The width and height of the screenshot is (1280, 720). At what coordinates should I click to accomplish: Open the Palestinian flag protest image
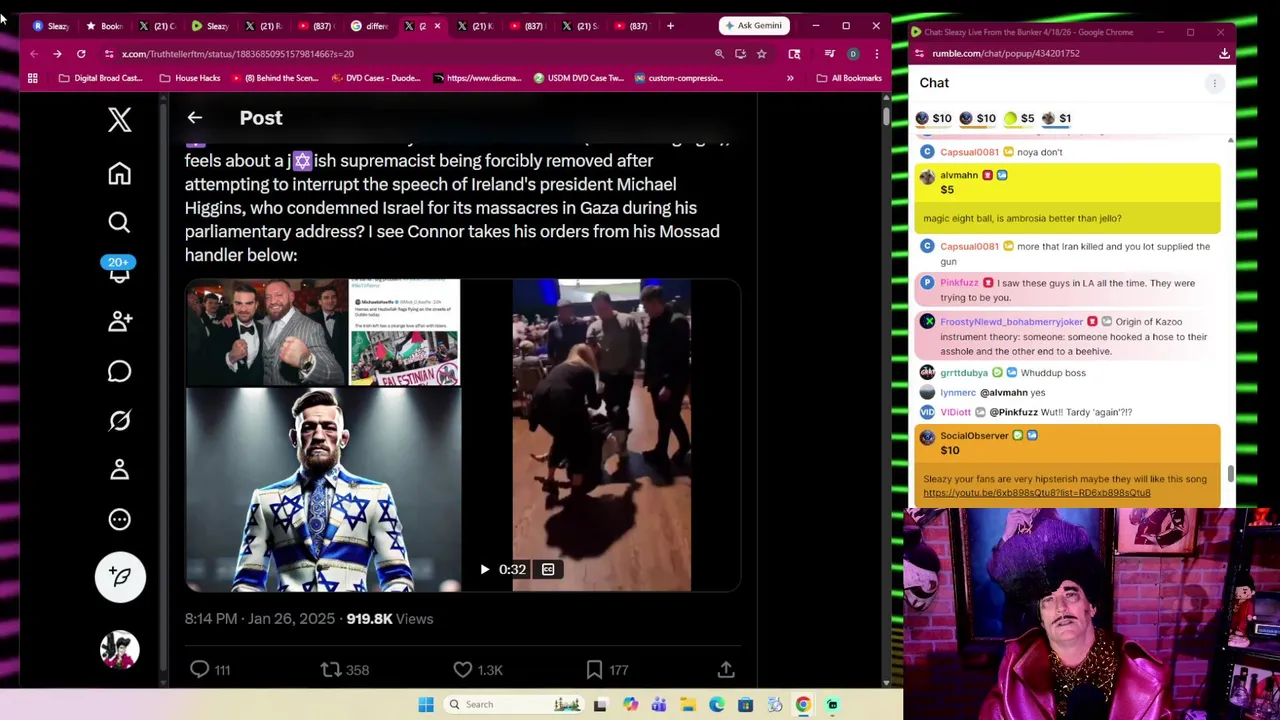[x=405, y=332]
